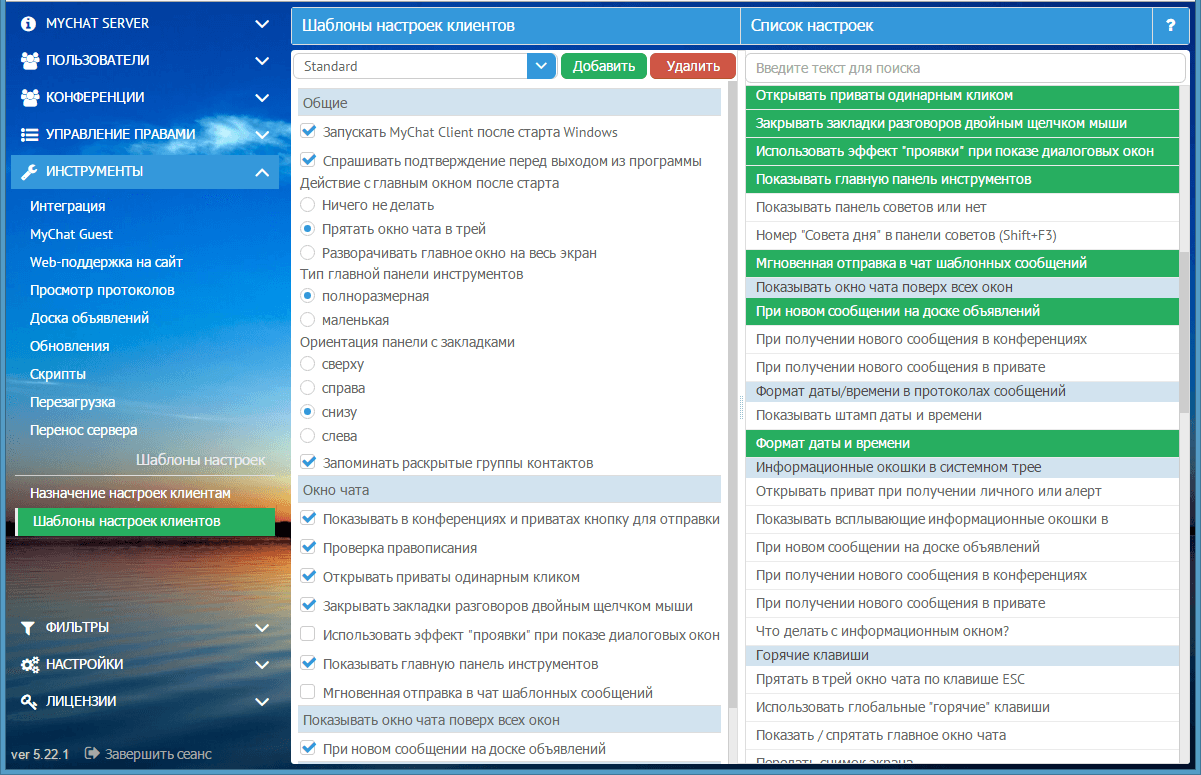Viewport: 1201px width, 775px height.
Task: Click the MyChat Server info icon
Action: click(29, 23)
